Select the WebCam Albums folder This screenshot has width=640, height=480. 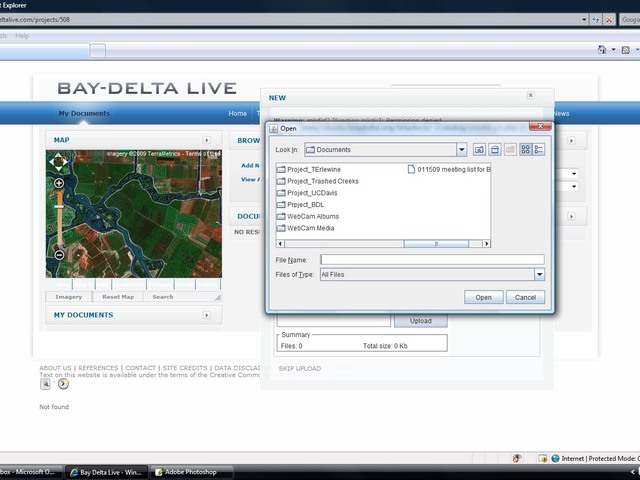[x=308, y=216]
